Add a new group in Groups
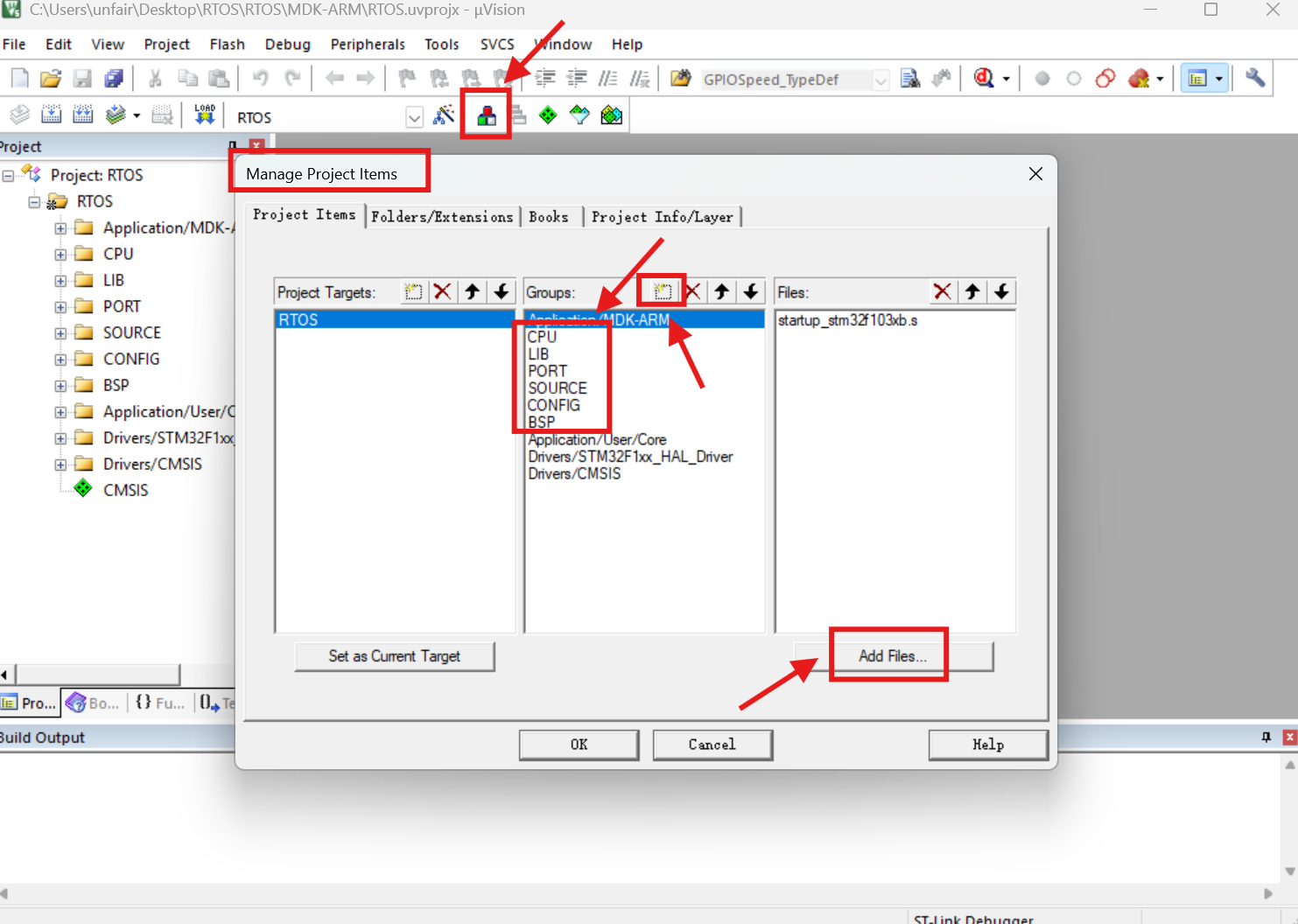Viewport: 1298px width, 924px height. point(663,291)
